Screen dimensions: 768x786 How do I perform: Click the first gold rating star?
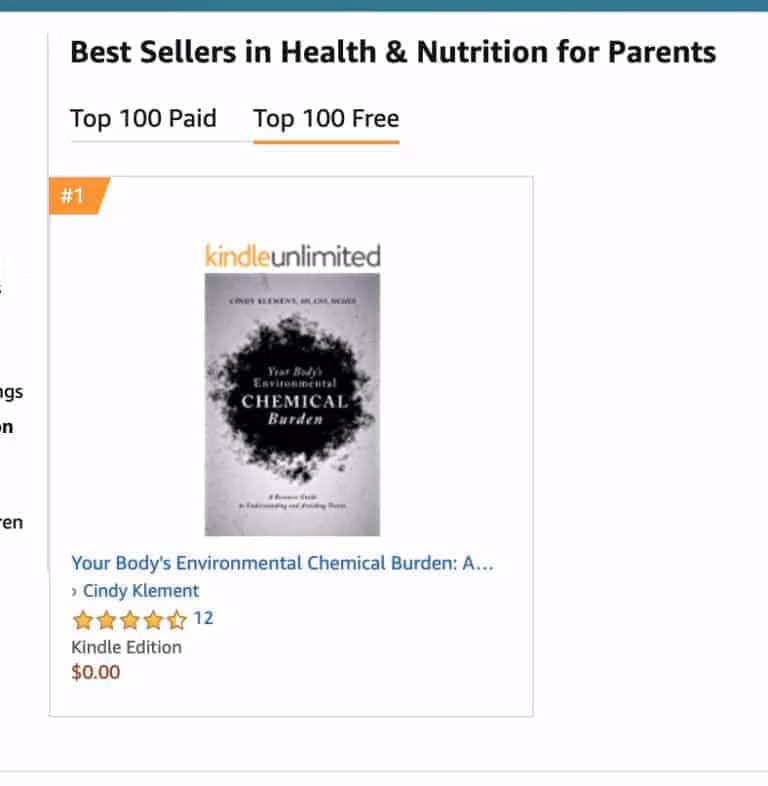tap(82, 620)
